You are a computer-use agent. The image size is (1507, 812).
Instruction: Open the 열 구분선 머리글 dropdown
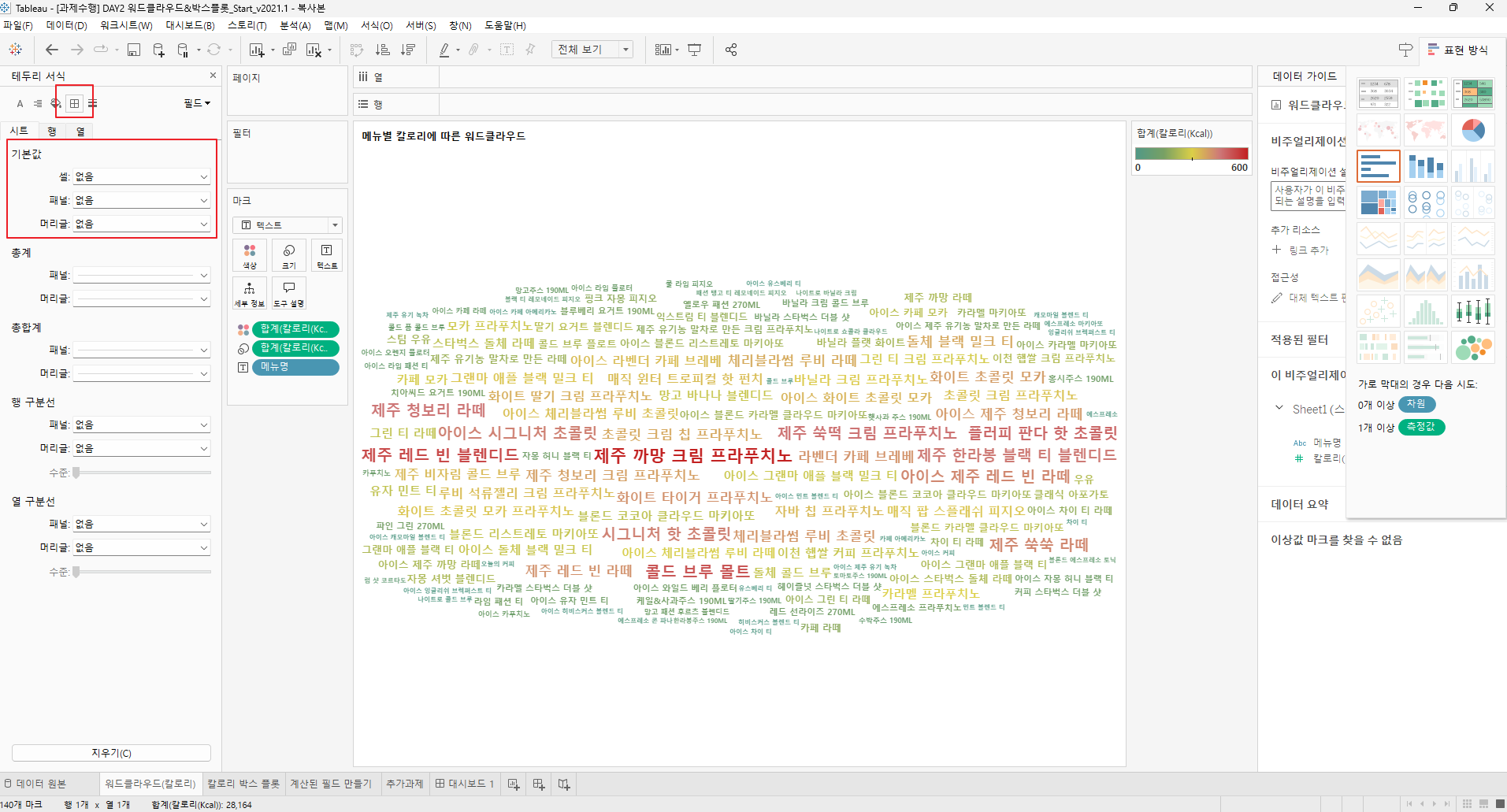142,547
